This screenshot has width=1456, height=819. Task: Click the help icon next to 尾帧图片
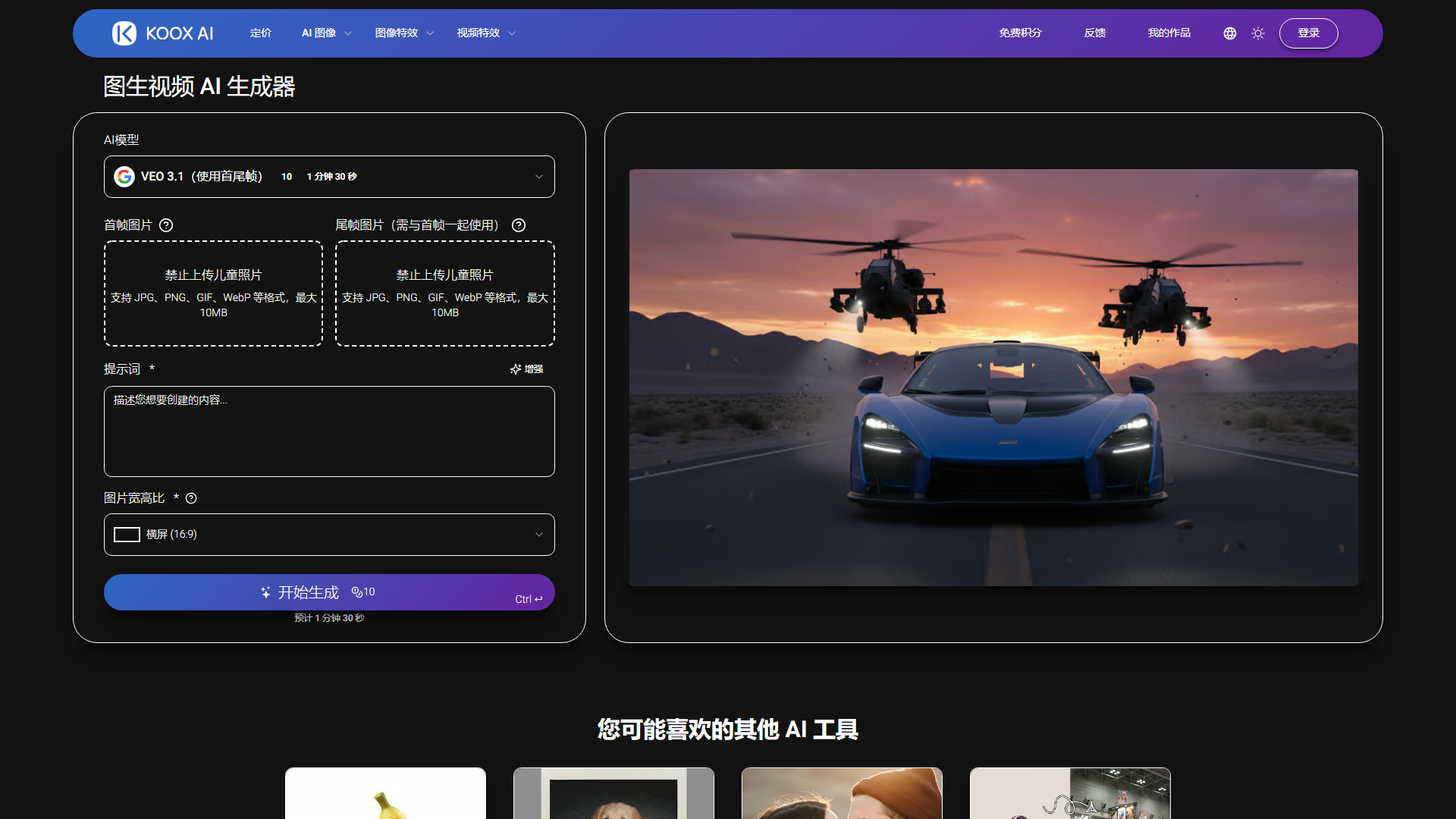pos(519,225)
